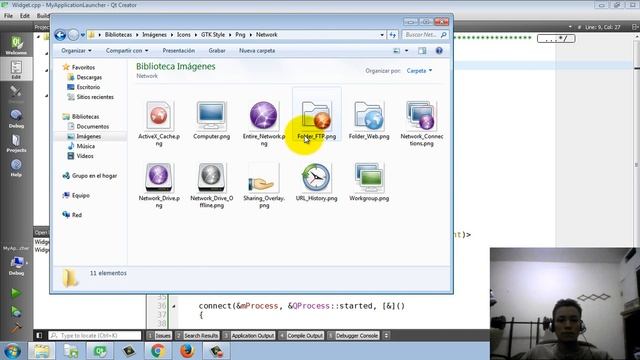Select the Sharing_Overlay.png file icon
The width and height of the screenshot is (640, 360).
click(264, 177)
